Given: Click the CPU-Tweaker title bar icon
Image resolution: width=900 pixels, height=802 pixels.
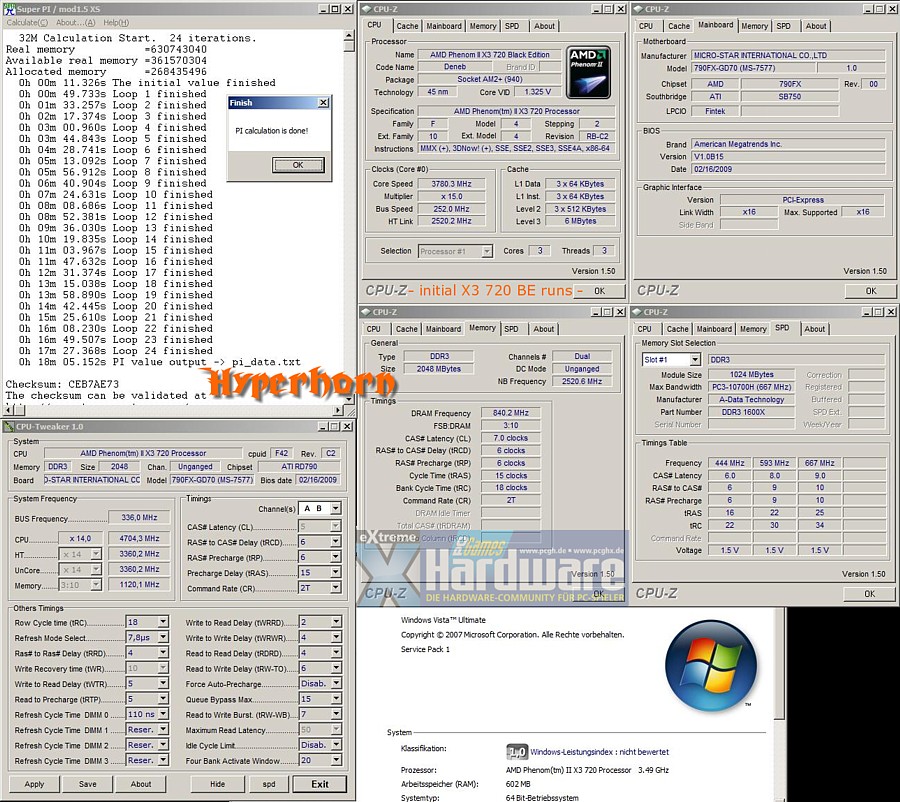Looking at the screenshot, I should (9, 427).
